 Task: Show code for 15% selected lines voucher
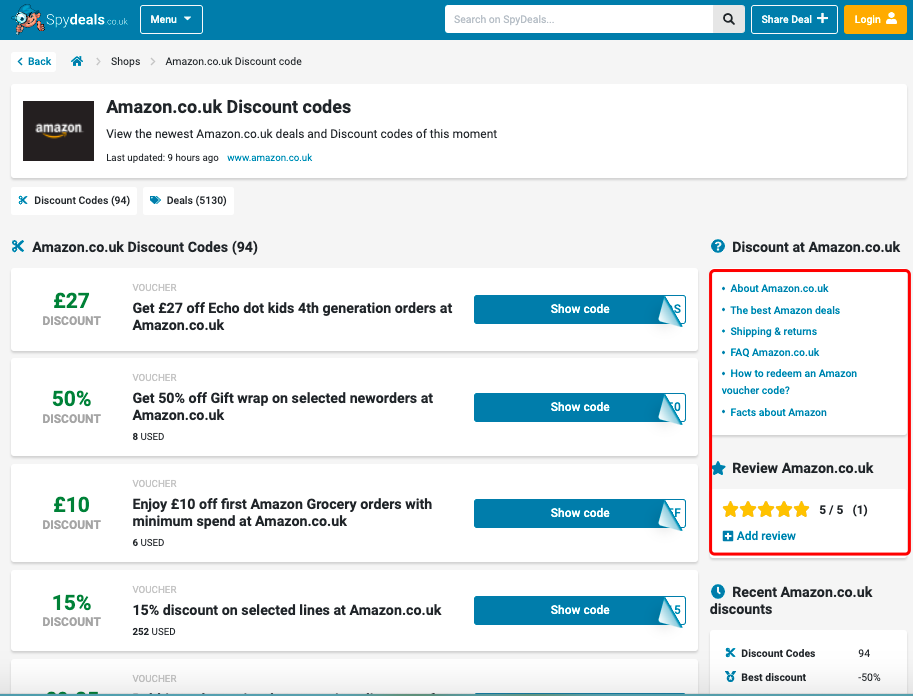click(580, 610)
